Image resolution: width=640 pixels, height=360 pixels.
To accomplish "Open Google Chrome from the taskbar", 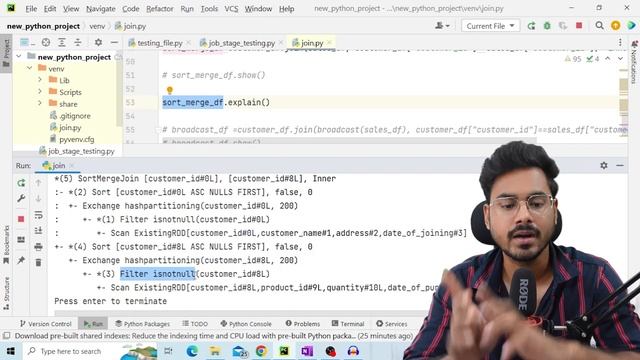I will [261, 351].
